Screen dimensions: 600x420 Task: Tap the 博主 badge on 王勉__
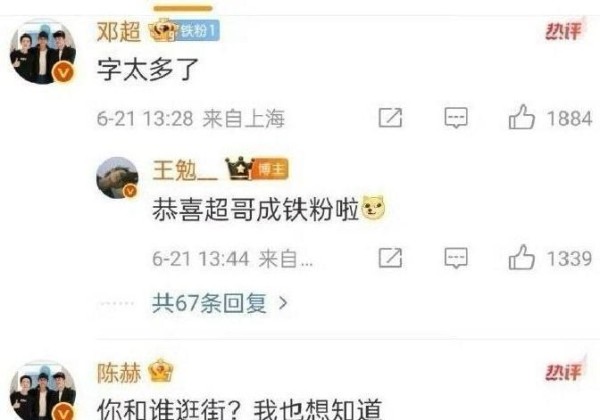[271, 169]
